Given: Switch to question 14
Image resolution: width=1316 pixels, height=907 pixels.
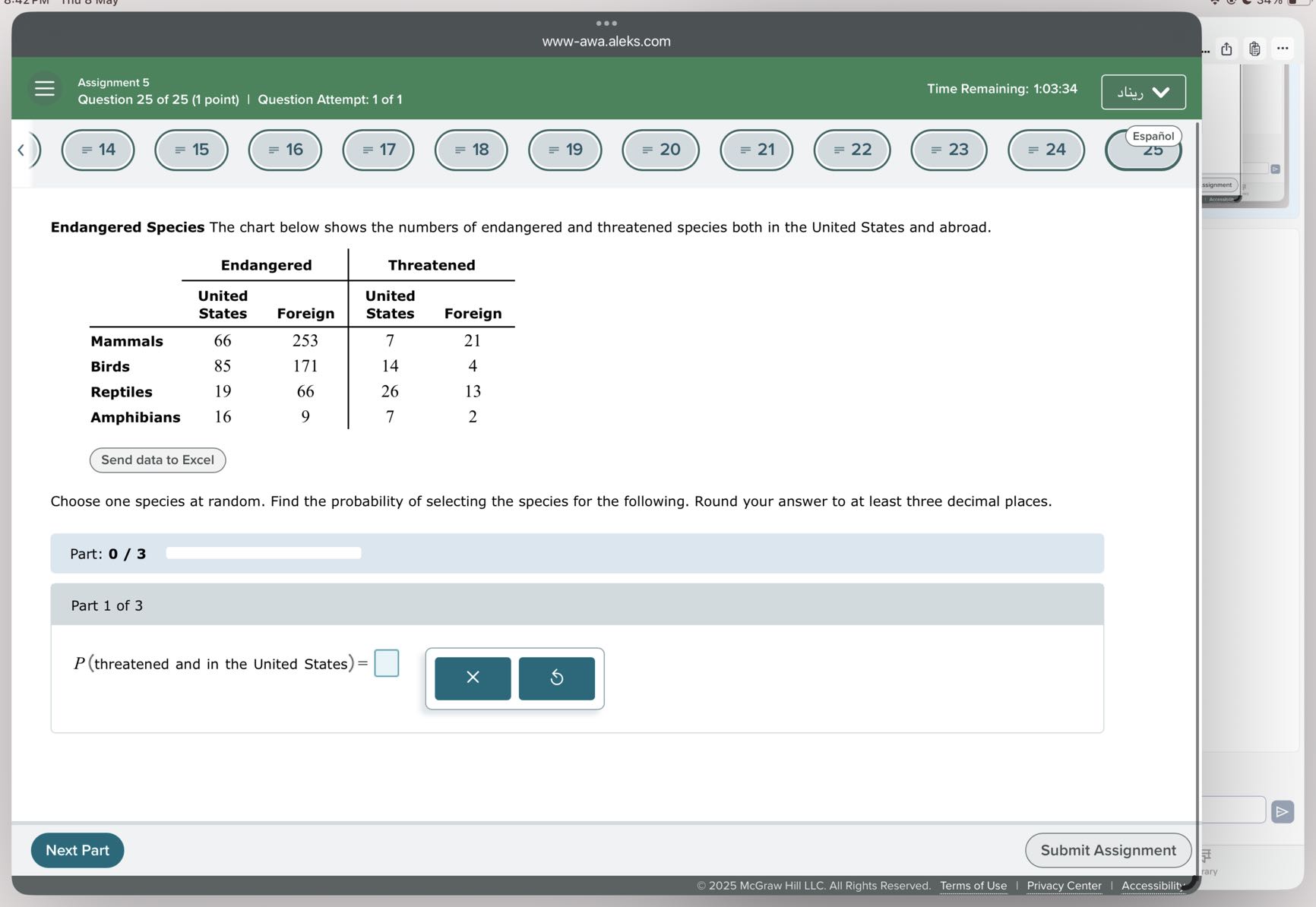Looking at the screenshot, I should point(97,150).
